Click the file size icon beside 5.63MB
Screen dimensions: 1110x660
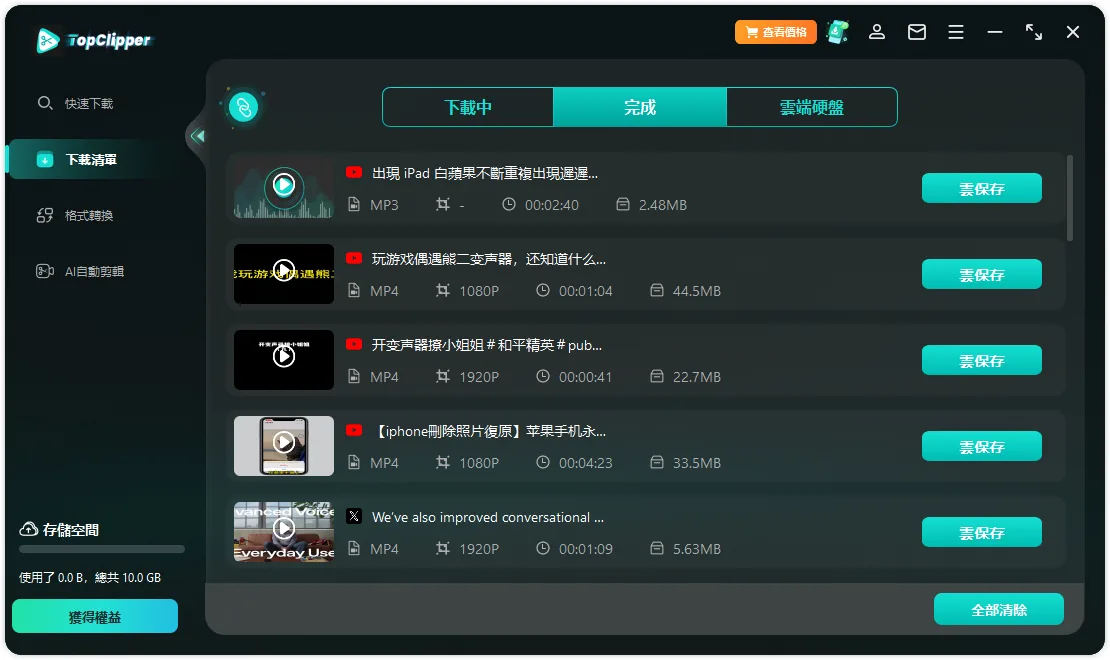(657, 548)
